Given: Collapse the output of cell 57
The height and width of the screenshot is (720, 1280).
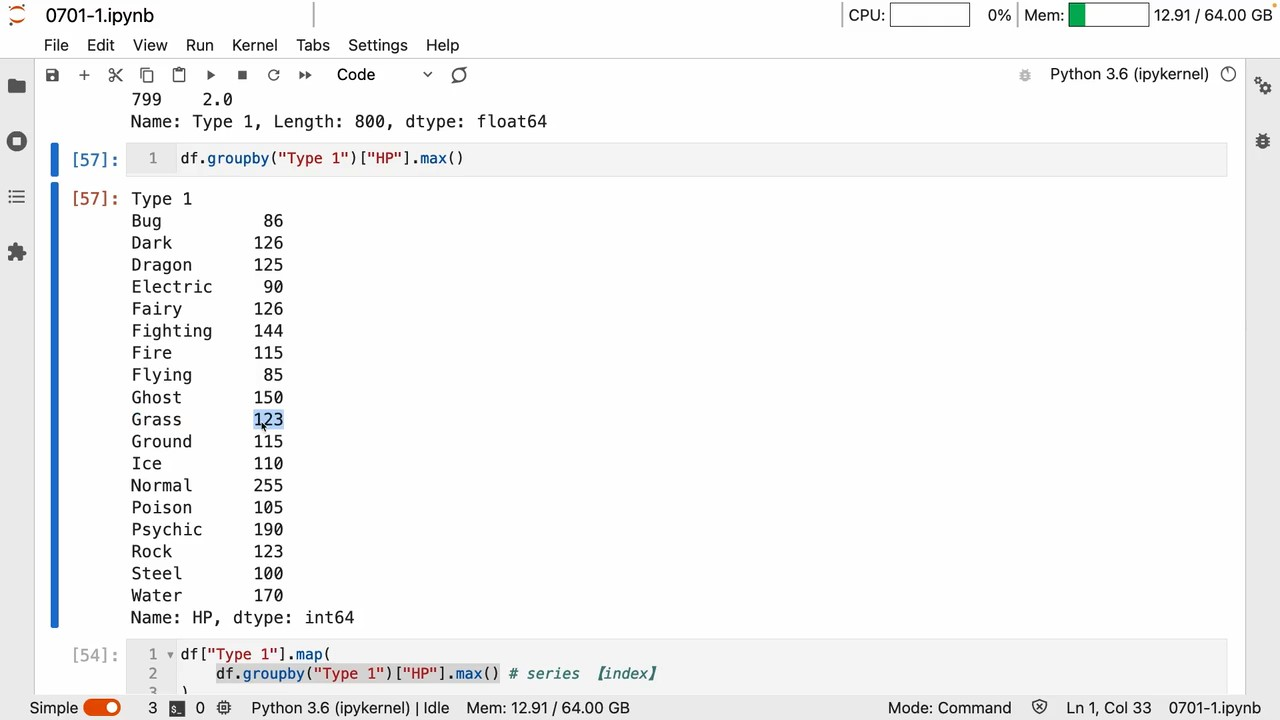Looking at the screenshot, I should (x=55, y=406).
